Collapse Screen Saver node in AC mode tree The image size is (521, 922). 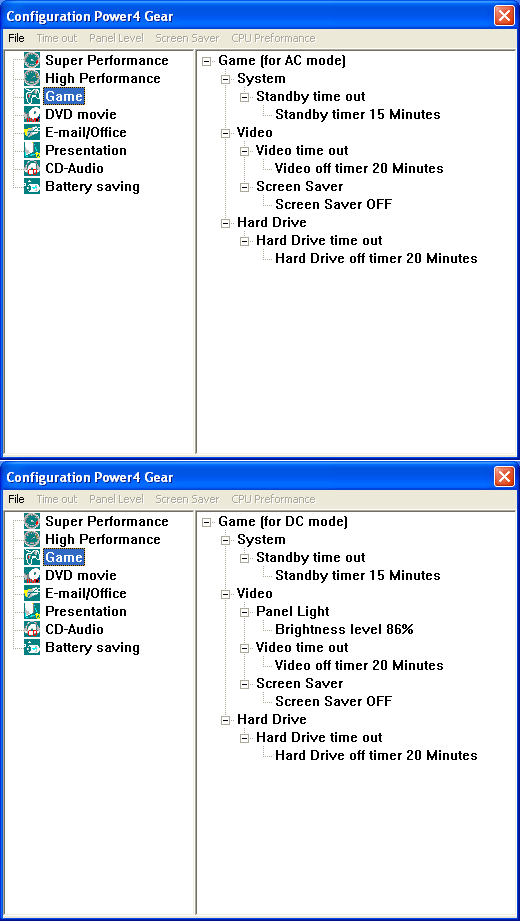coord(244,187)
